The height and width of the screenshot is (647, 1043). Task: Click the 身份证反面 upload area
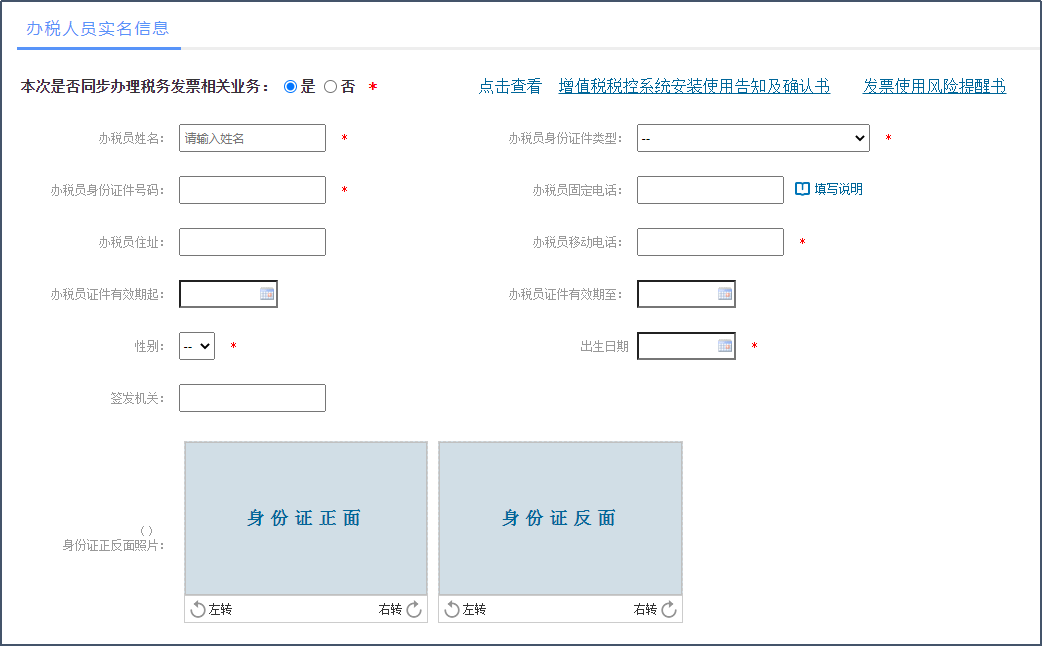[x=560, y=518]
